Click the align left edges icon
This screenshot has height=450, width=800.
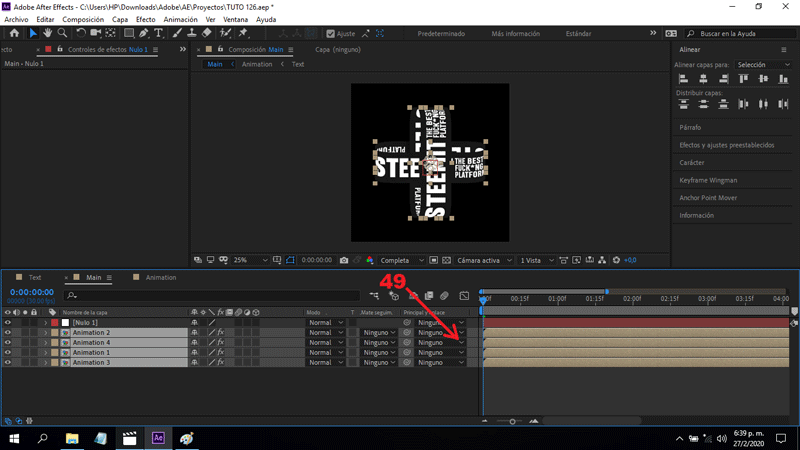coord(684,79)
